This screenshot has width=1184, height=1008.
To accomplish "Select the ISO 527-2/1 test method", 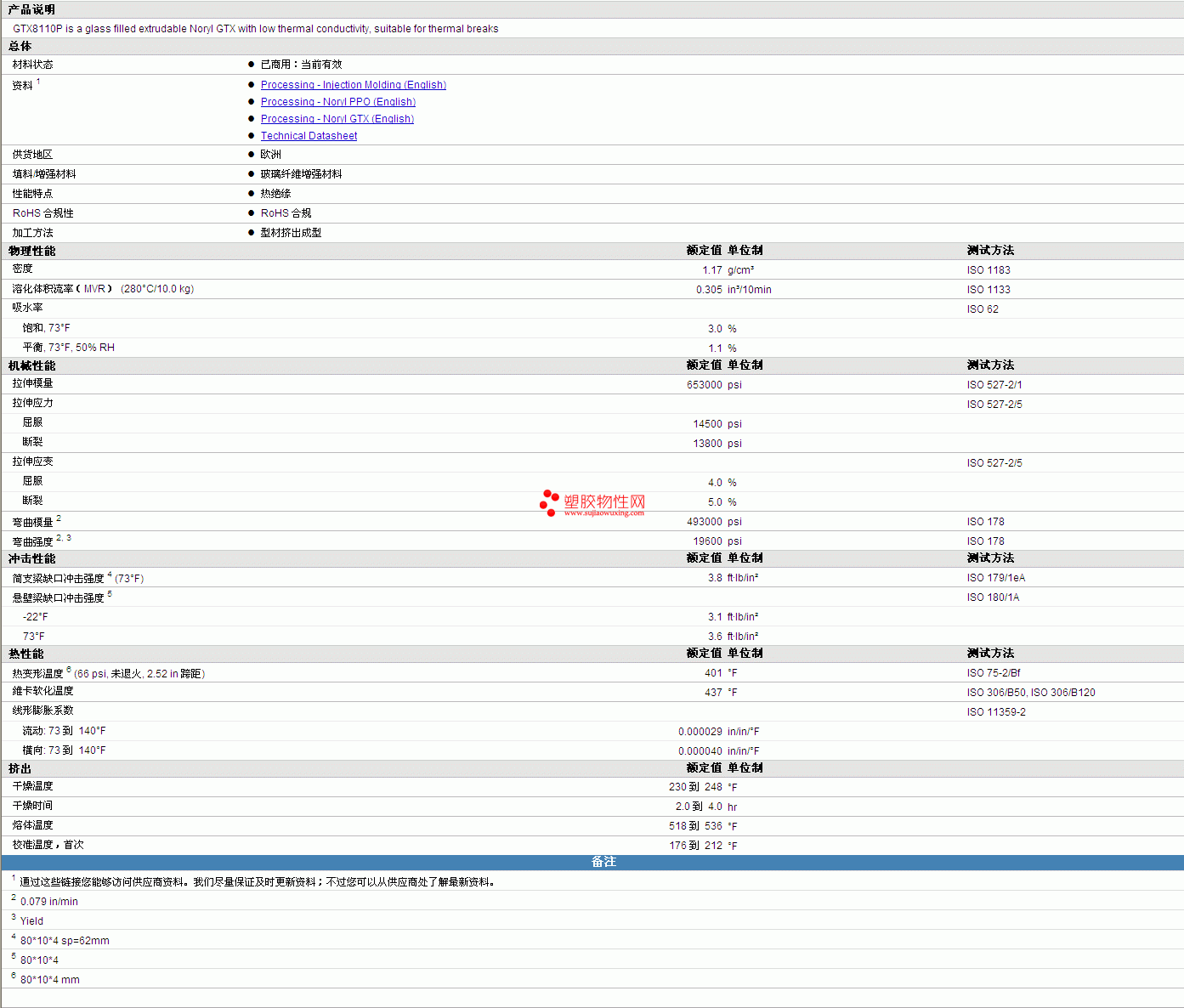I will click(994, 385).
